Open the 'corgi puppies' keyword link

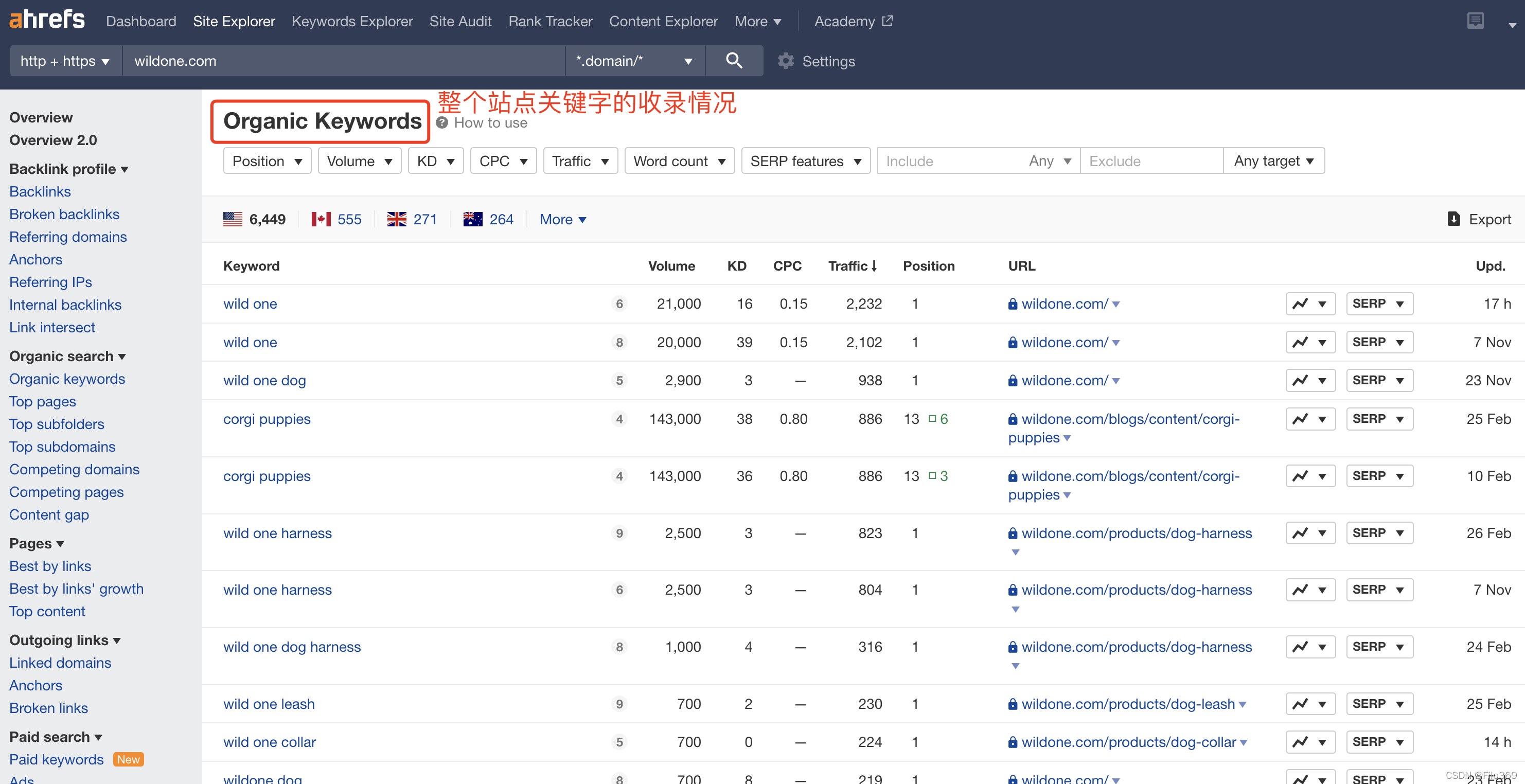pos(267,419)
